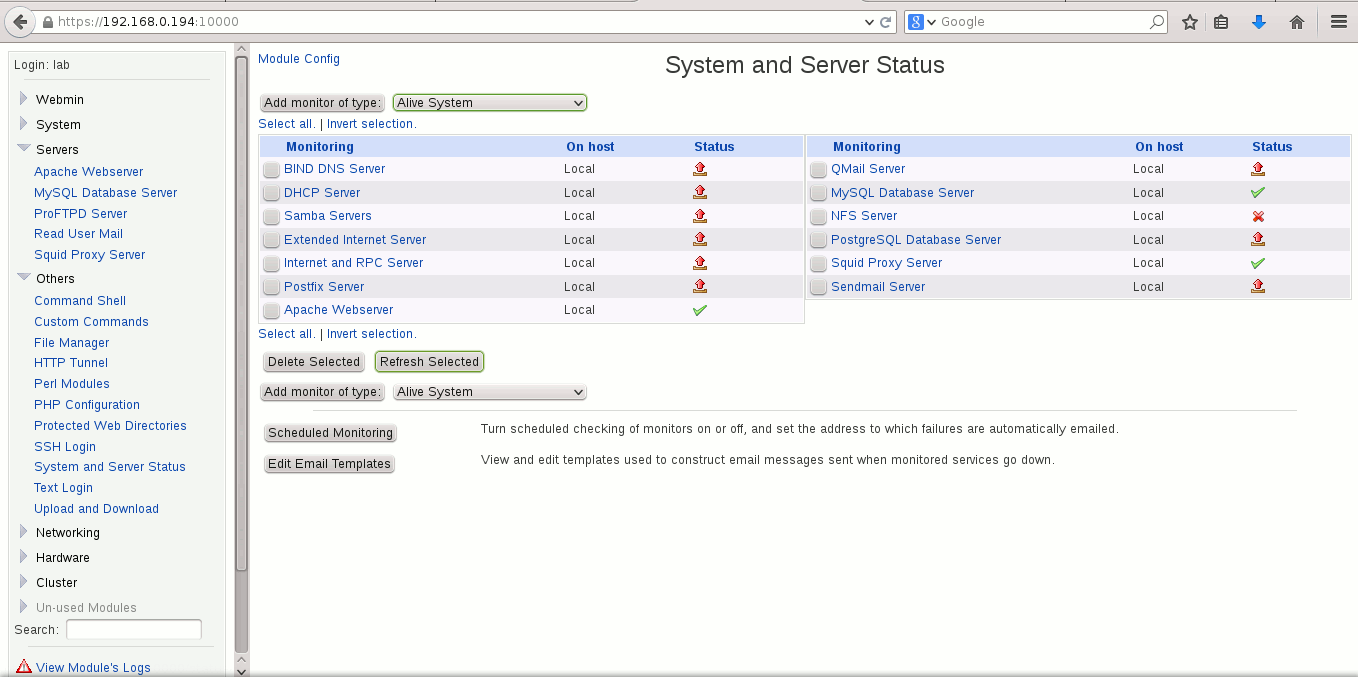
Task: Click the sidebar vertical scrollbar
Action: [241, 312]
